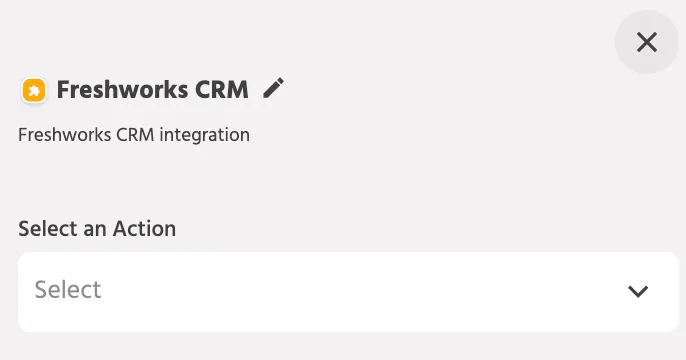Click the word "CRM" in the heading
The width and height of the screenshot is (686, 360).
tap(221, 90)
